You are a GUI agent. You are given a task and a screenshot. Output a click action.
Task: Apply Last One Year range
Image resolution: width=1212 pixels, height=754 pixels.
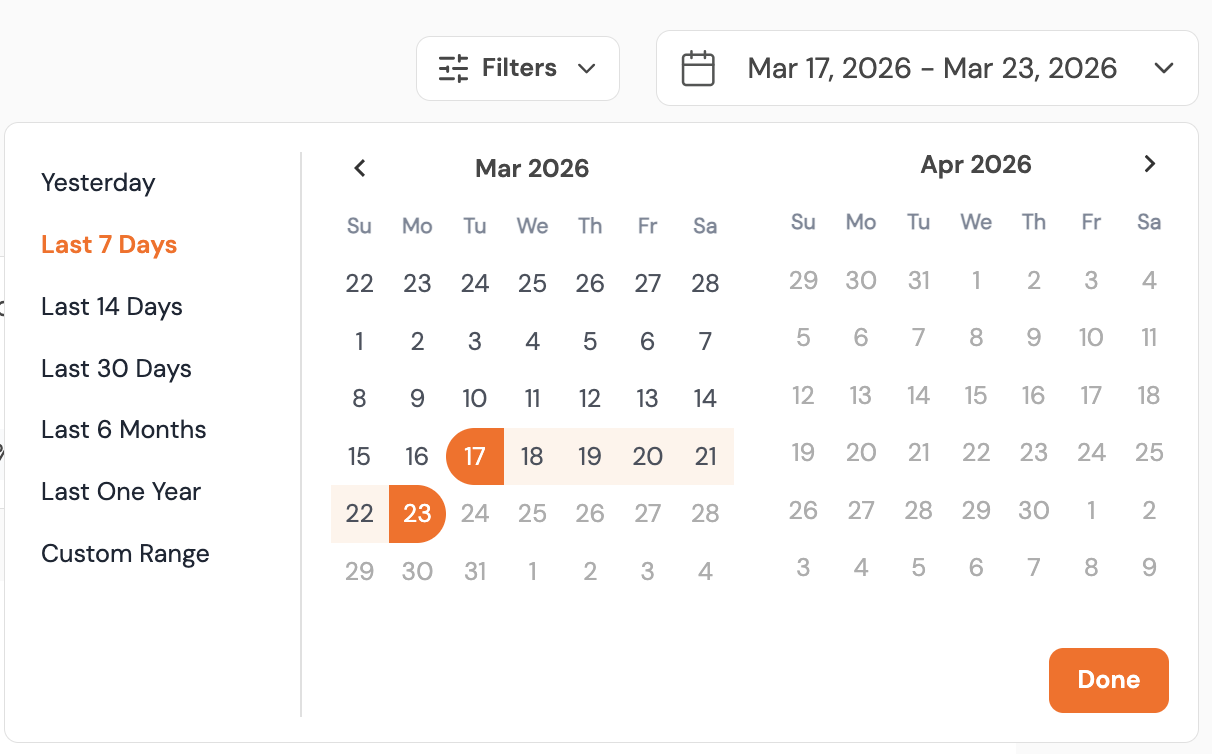pyautogui.click(x=120, y=491)
